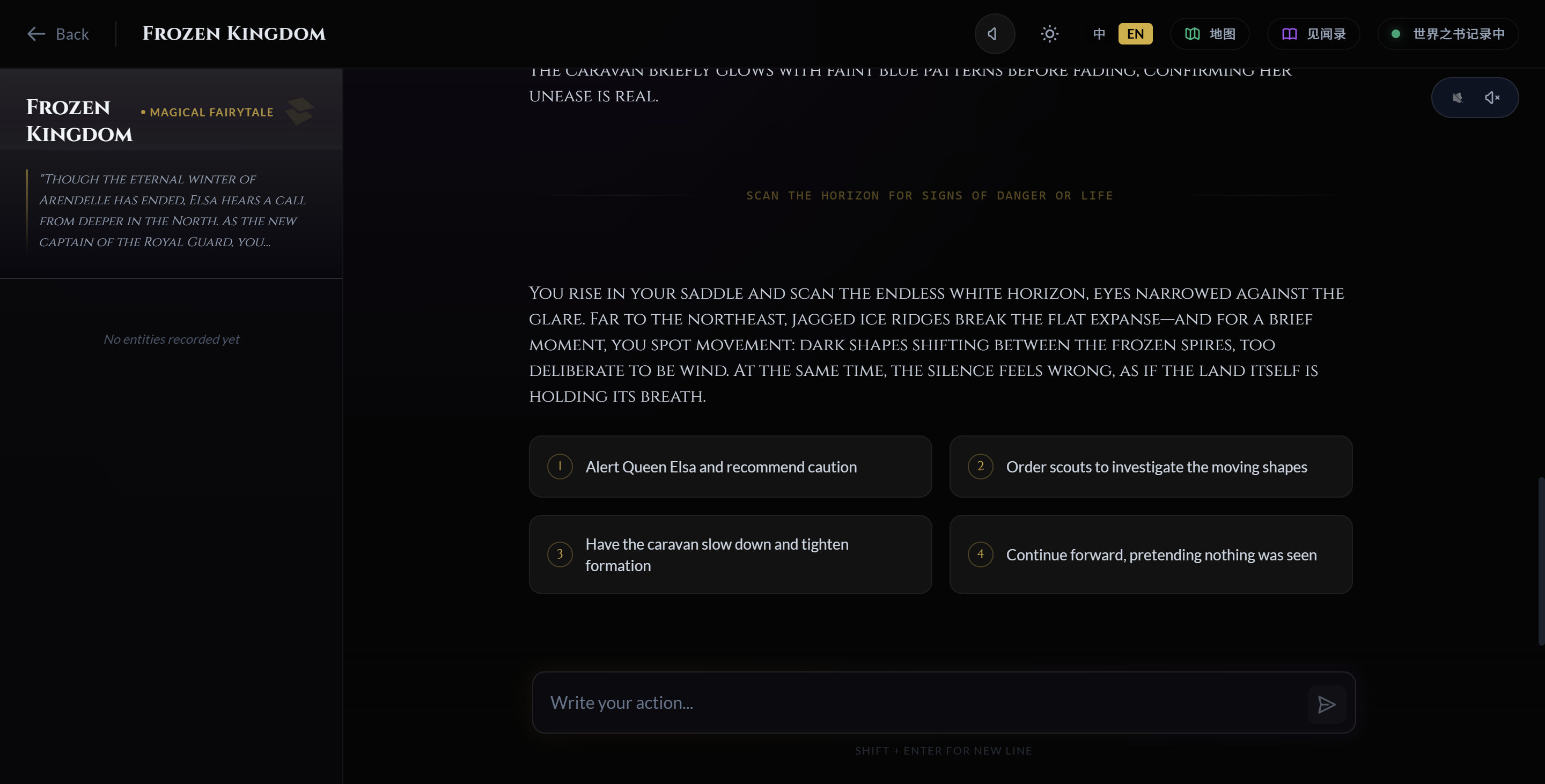Choose option 1: Alert Queen Elsa
The height and width of the screenshot is (784, 1545).
(730, 467)
